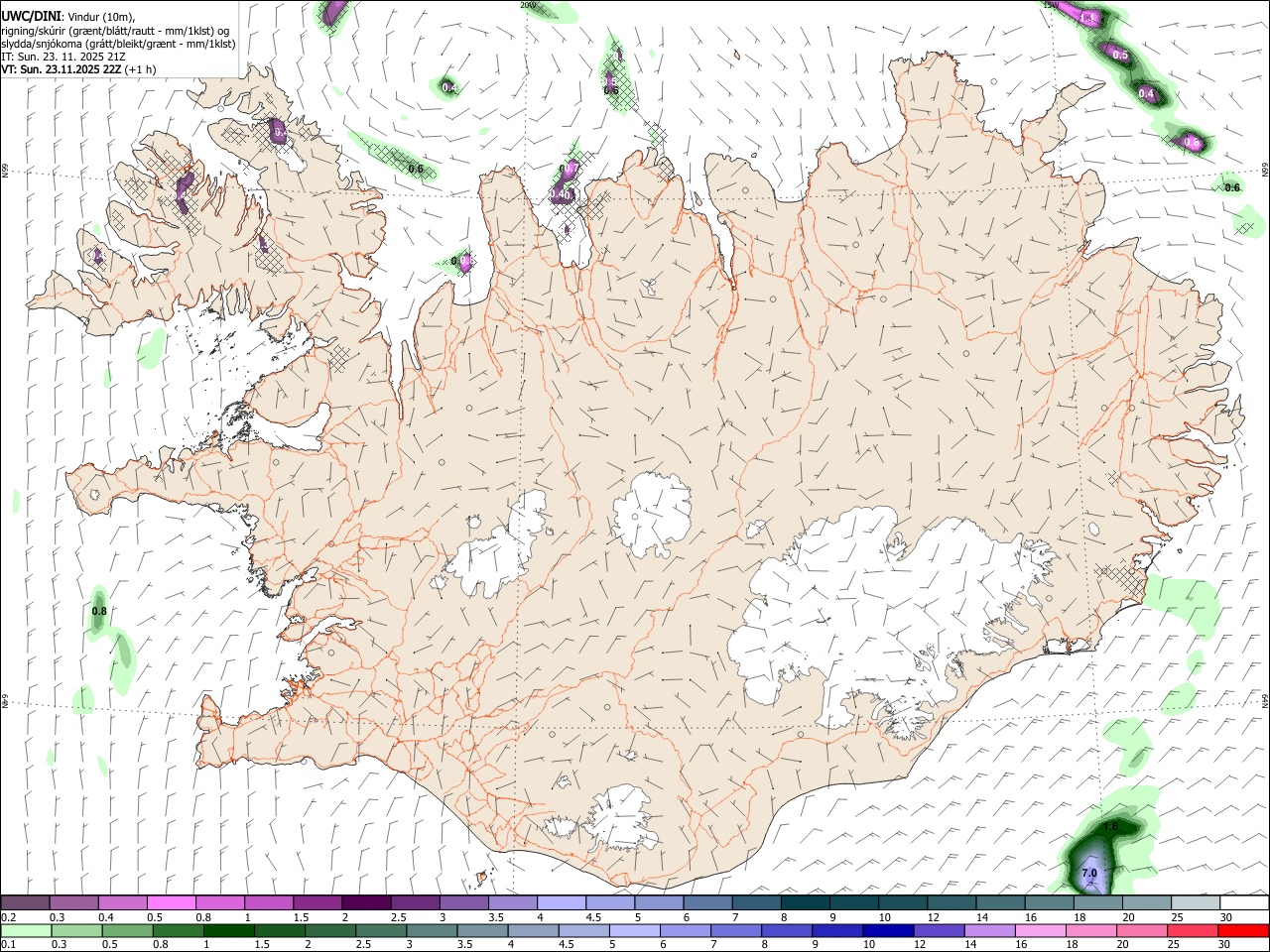This screenshot has width=1270, height=952.
Task: Select the bright pink 0.5 snow legend swatch
Action: point(171,902)
